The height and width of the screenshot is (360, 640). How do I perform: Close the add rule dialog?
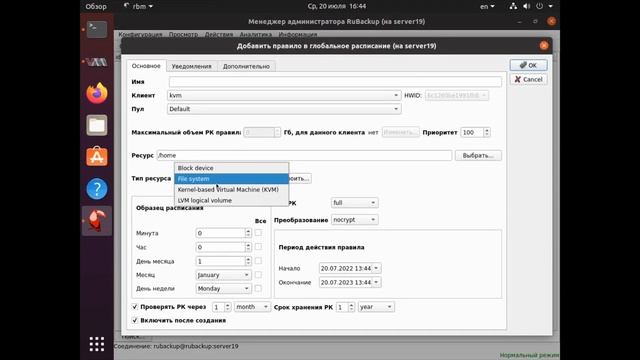[544, 46]
